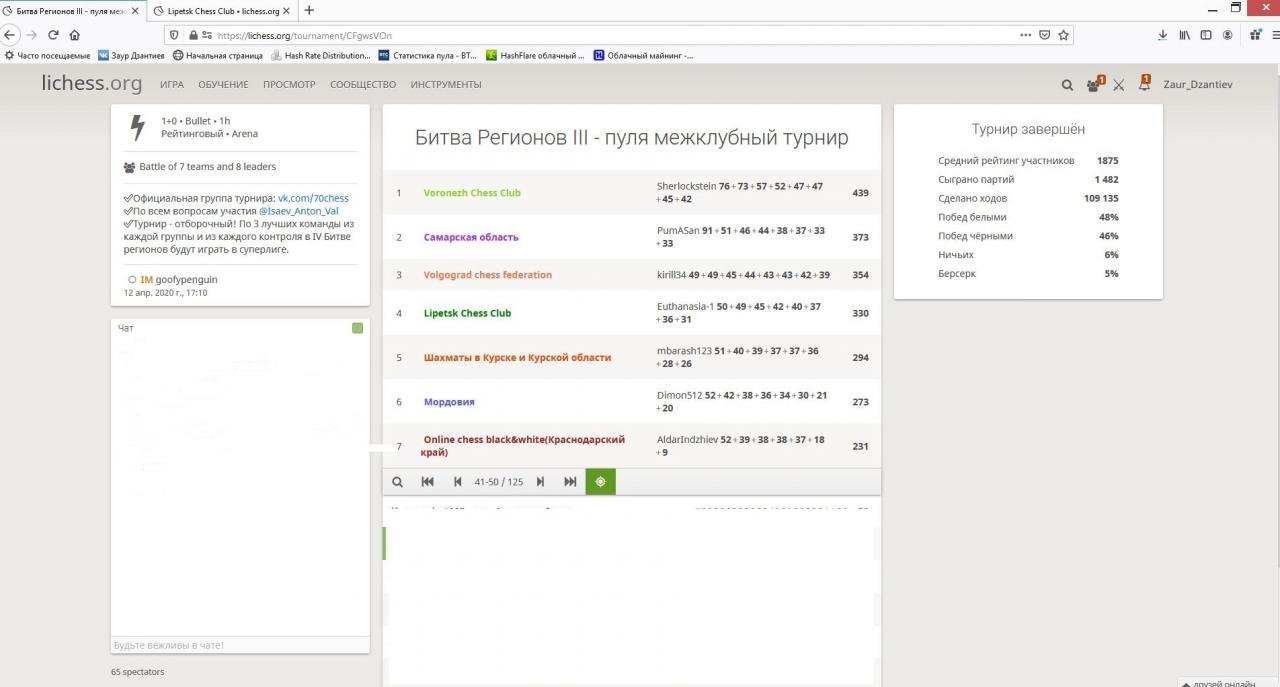This screenshot has height=687, width=1280.
Task: Click player Sherlockstein
Action: coord(687,187)
